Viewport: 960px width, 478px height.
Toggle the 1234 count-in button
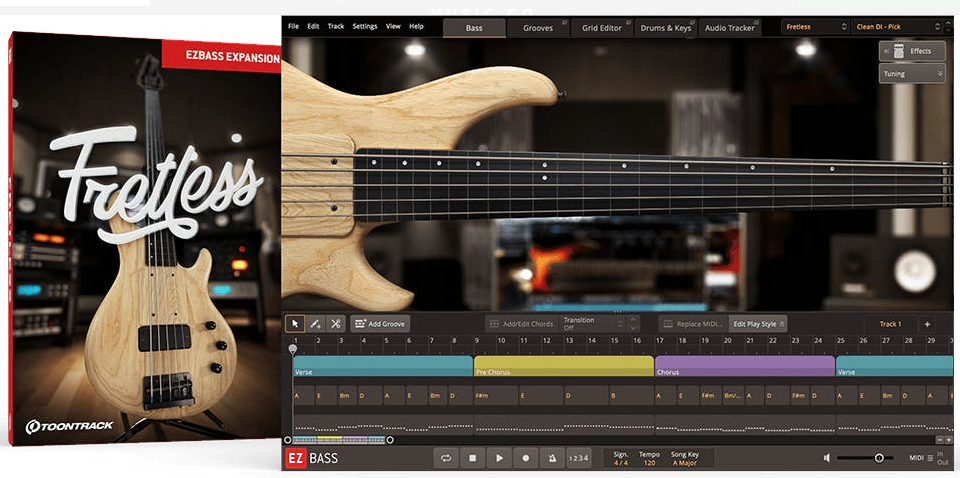pos(579,458)
